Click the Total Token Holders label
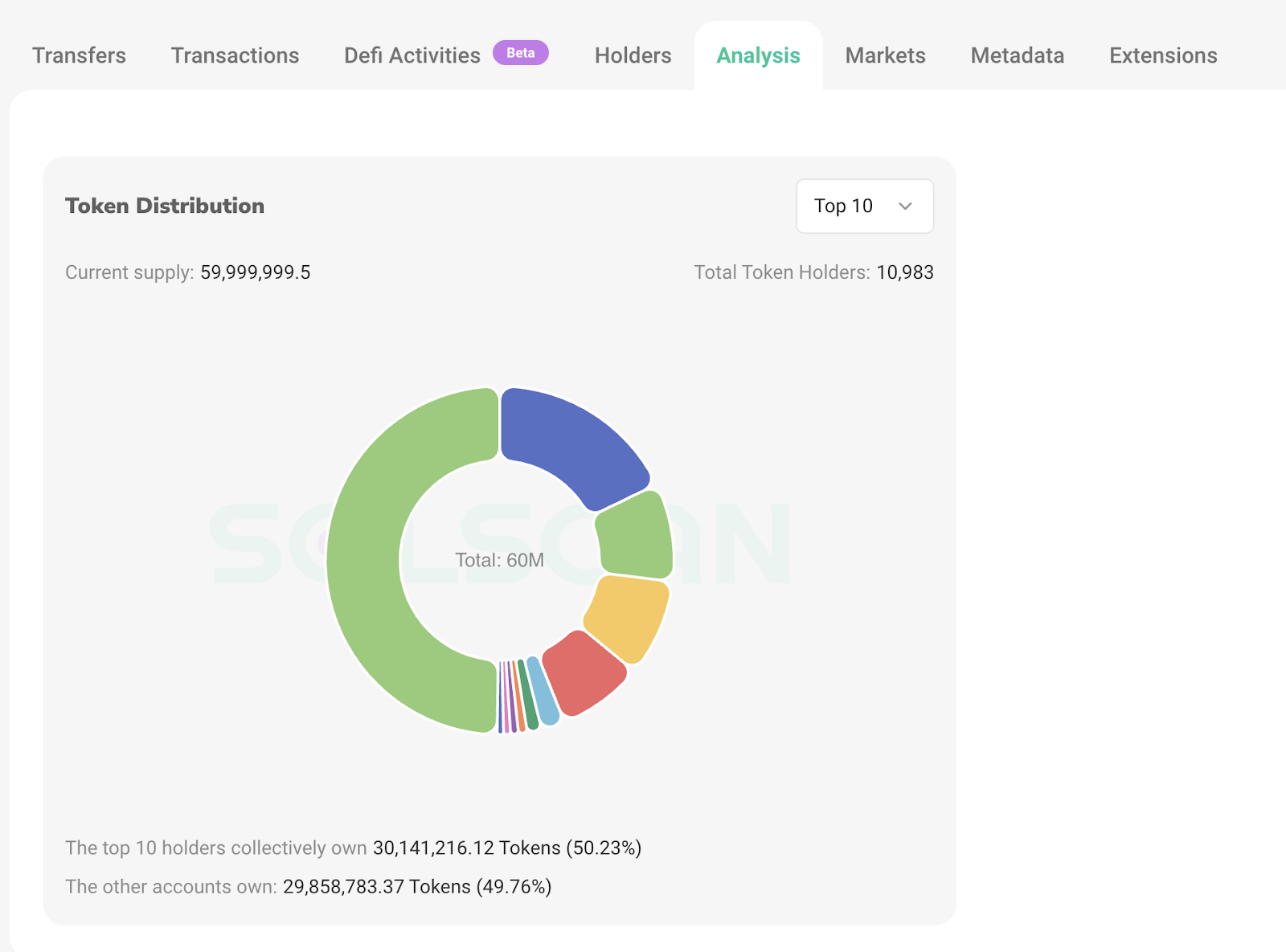This screenshot has width=1286, height=952. pyautogui.click(x=782, y=272)
